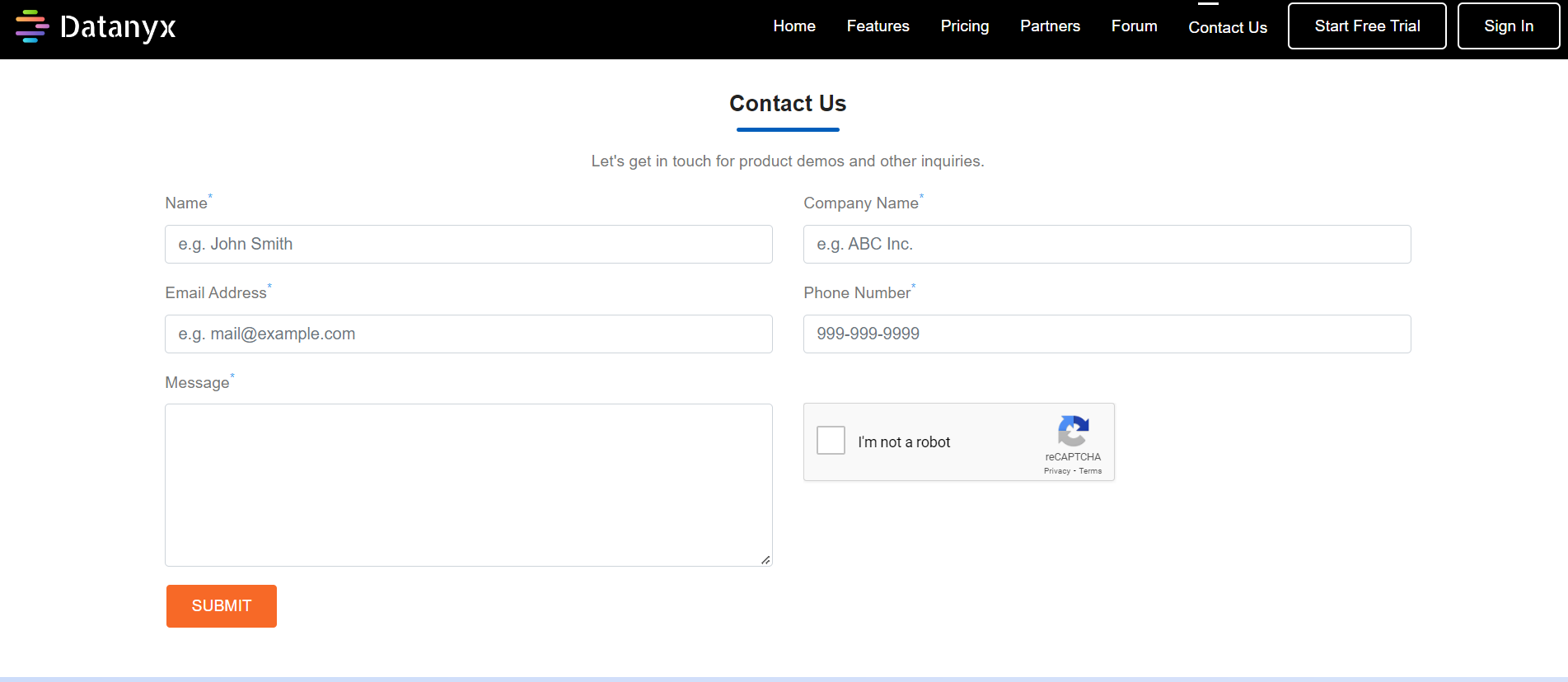Navigate to Partners in the navbar

click(1050, 26)
